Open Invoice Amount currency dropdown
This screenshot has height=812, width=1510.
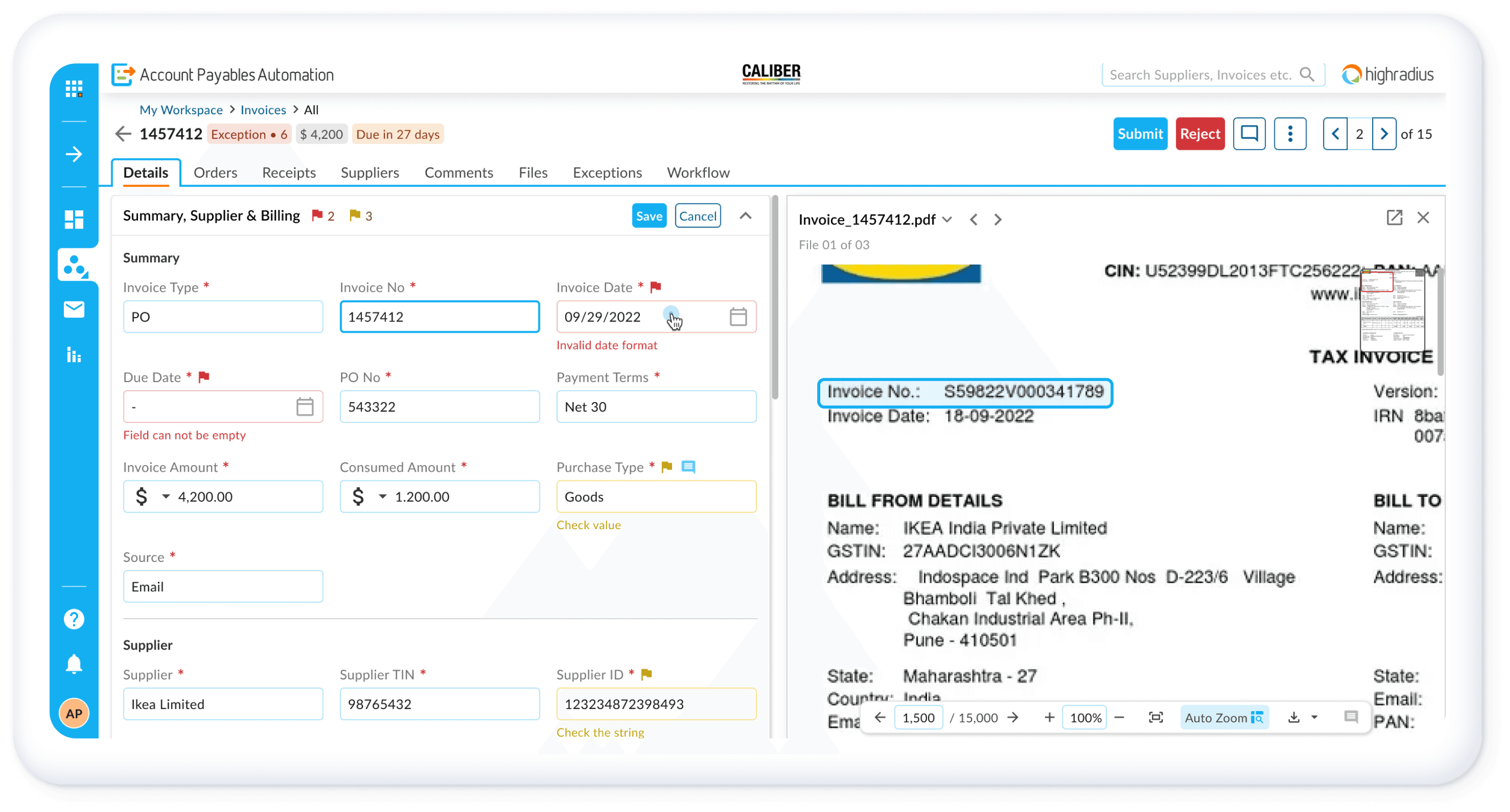coord(166,496)
